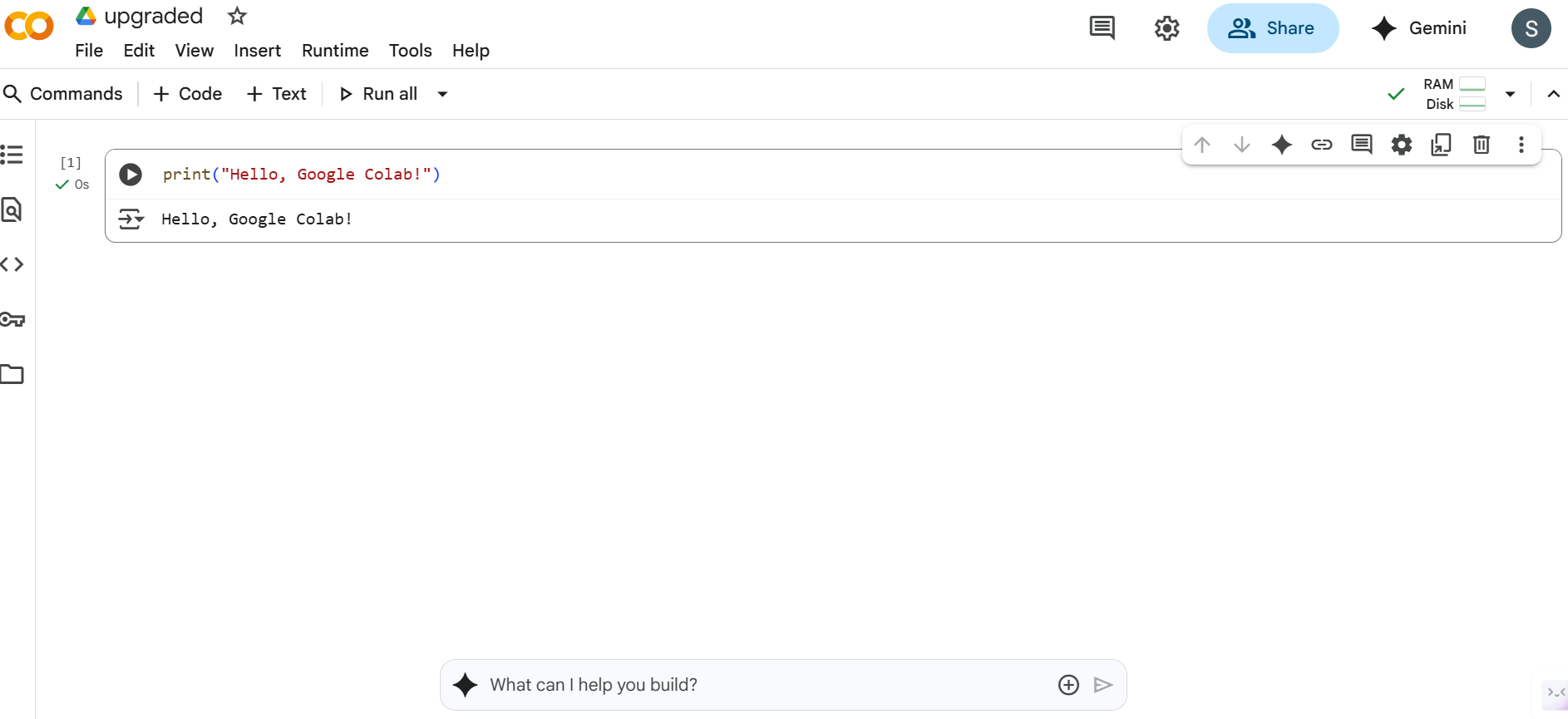The image size is (1568, 719).
Task: Open notebook settings gear
Action: (x=1166, y=27)
